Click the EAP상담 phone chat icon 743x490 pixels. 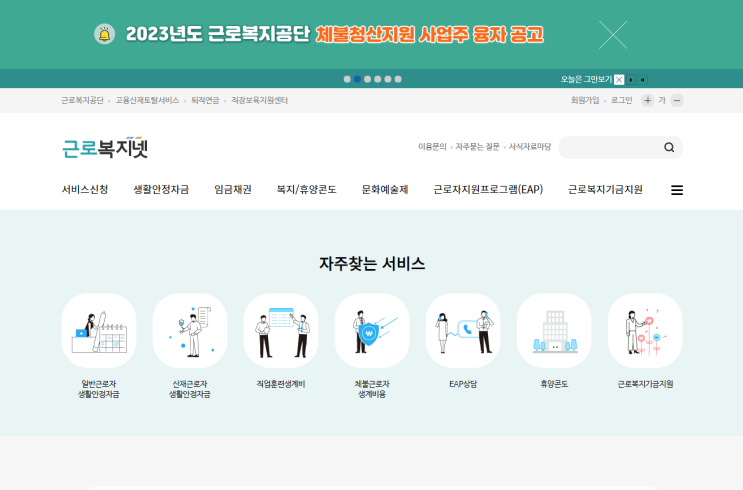(463, 330)
